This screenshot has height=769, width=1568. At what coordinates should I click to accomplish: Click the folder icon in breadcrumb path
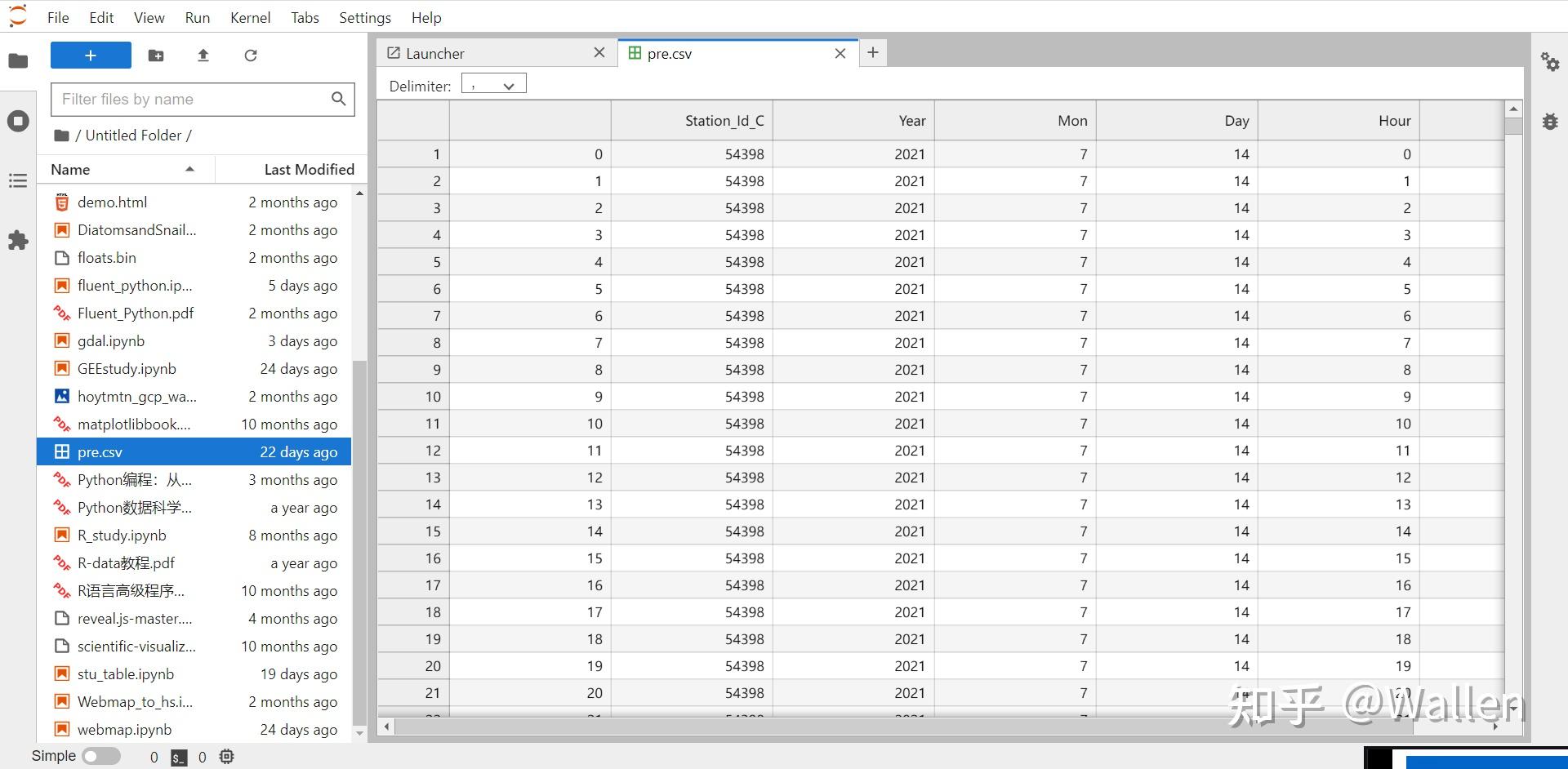tap(61, 136)
